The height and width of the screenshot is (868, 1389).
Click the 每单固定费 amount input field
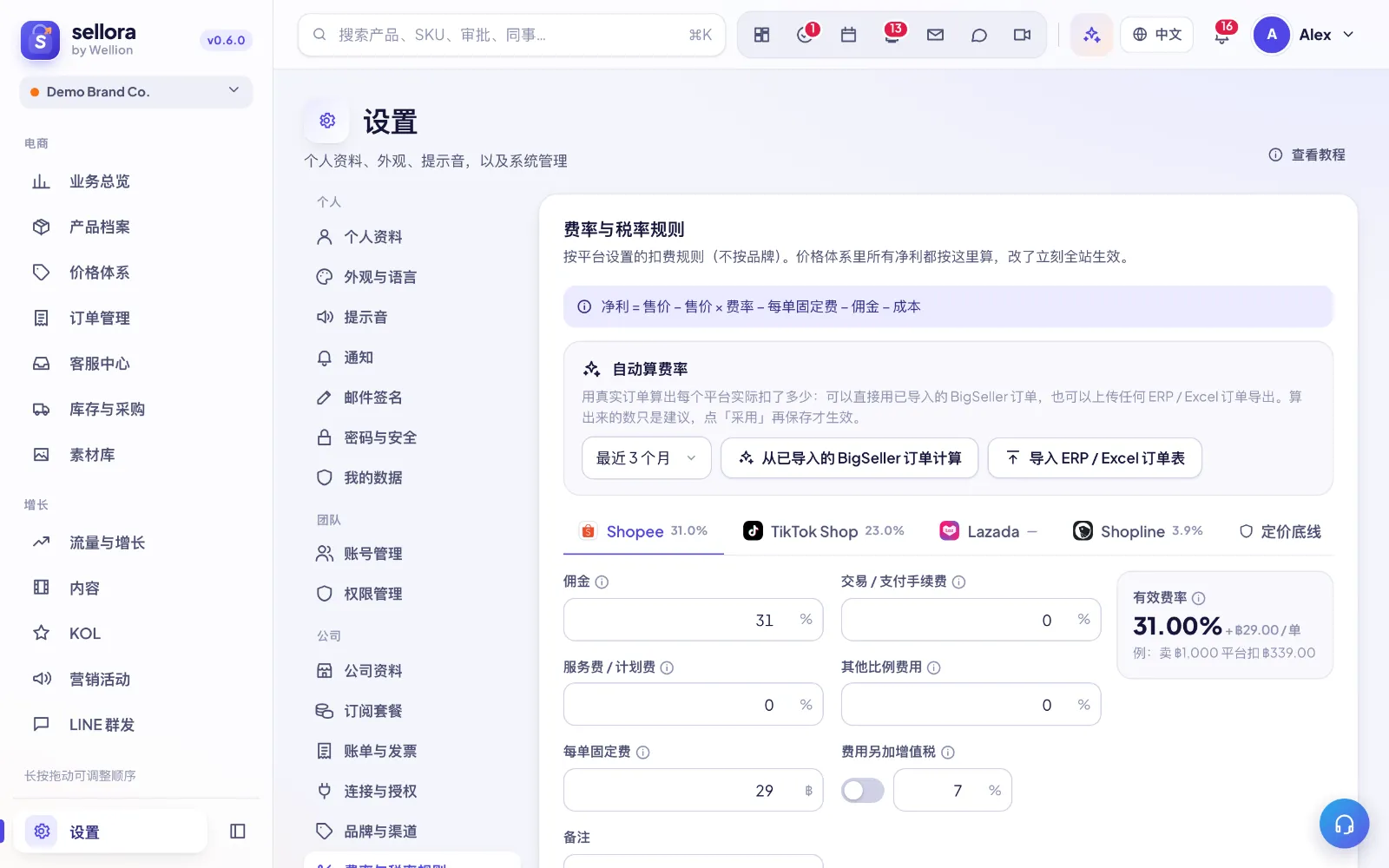pyautogui.click(x=693, y=790)
